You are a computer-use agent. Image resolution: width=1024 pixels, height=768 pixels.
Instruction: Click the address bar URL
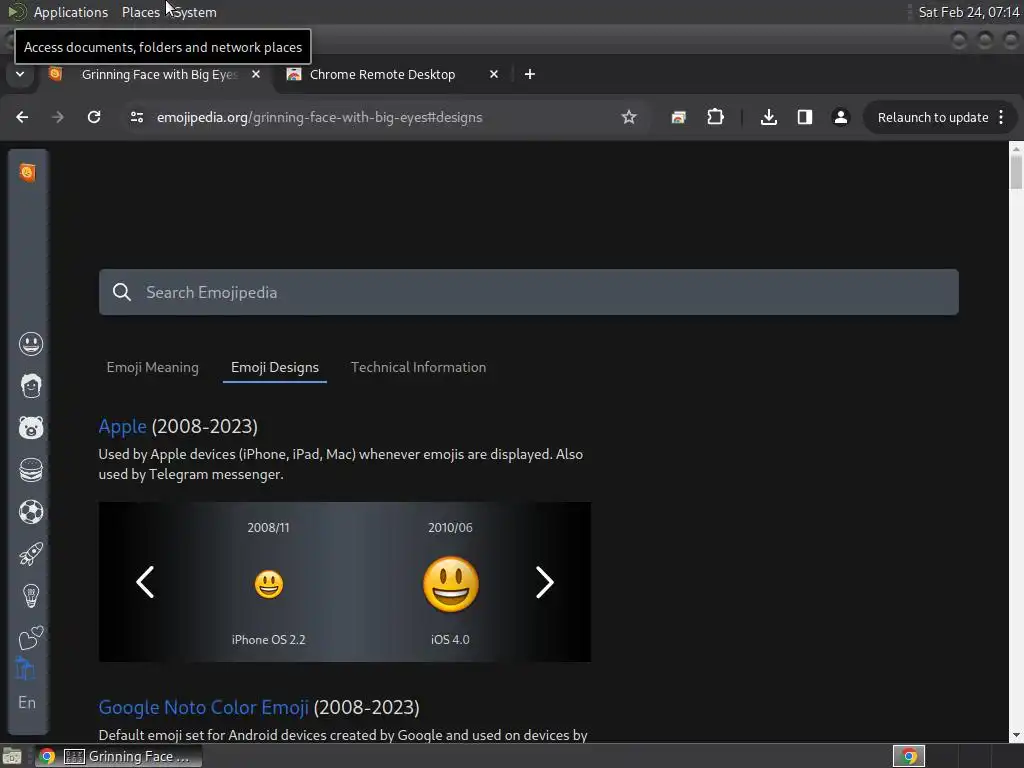coord(319,118)
